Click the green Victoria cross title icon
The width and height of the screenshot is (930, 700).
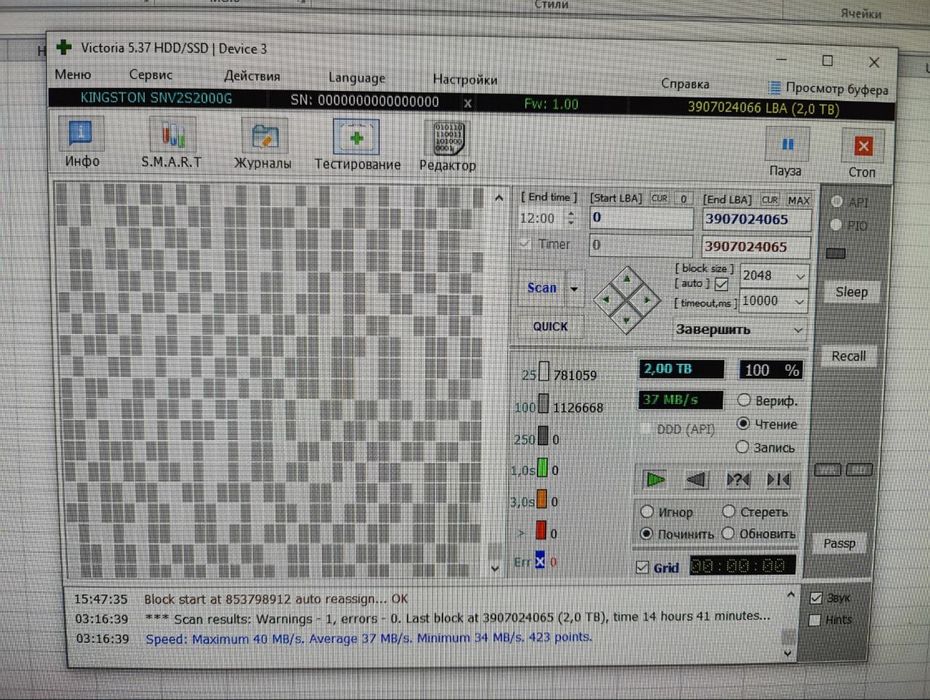(64, 47)
